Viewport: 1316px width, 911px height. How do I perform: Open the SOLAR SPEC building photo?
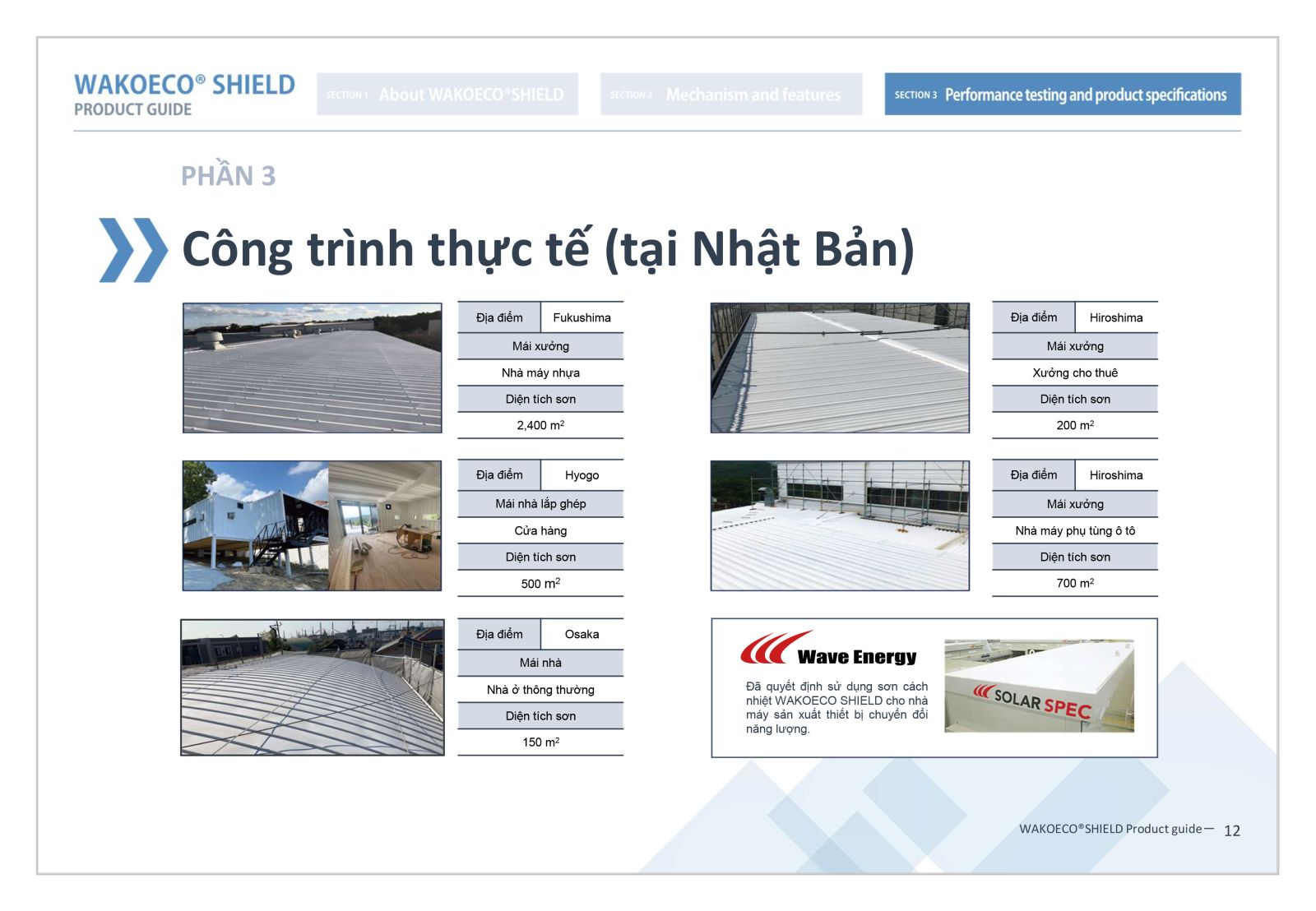tap(1040, 686)
